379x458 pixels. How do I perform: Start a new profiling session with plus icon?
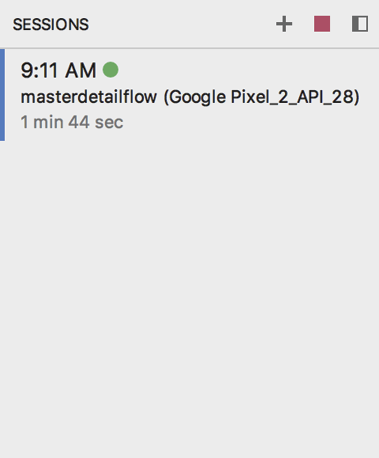pos(284,24)
